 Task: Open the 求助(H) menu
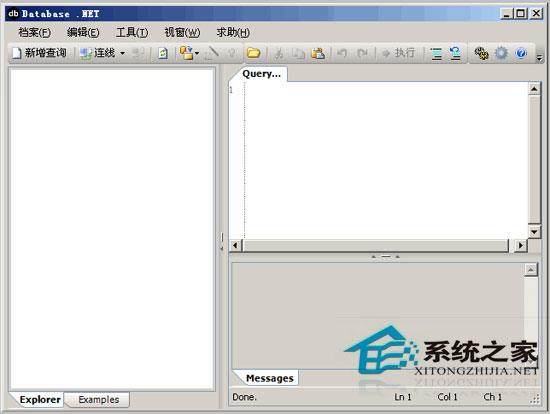coord(233,32)
